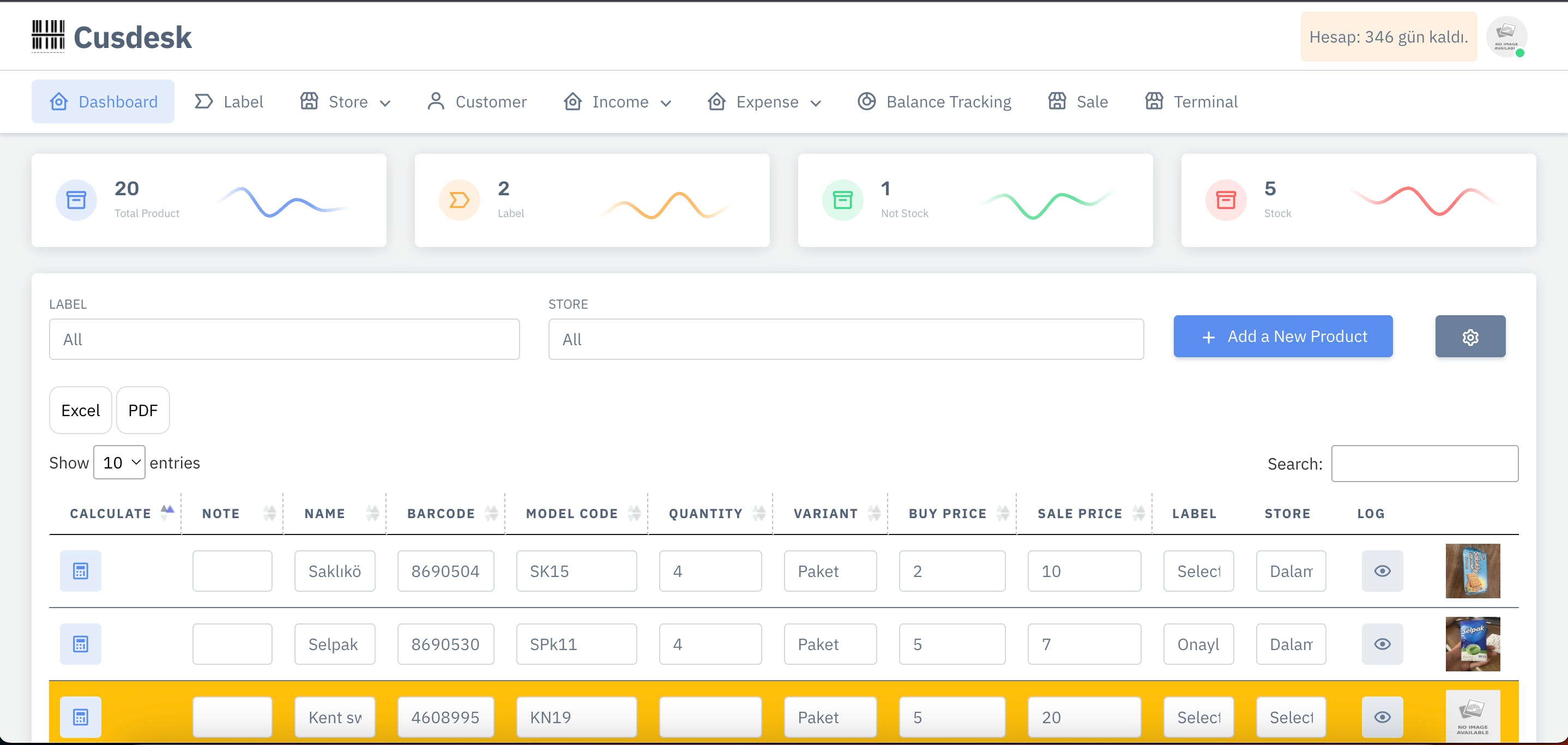Open Saklıkö product thumbnail image
1568x745 pixels.
click(x=1473, y=571)
